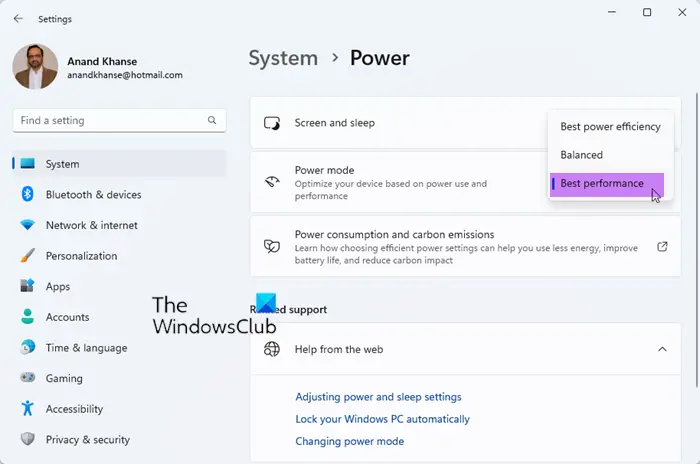Click the Time & language globe-clock icon

pyautogui.click(x=28, y=347)
